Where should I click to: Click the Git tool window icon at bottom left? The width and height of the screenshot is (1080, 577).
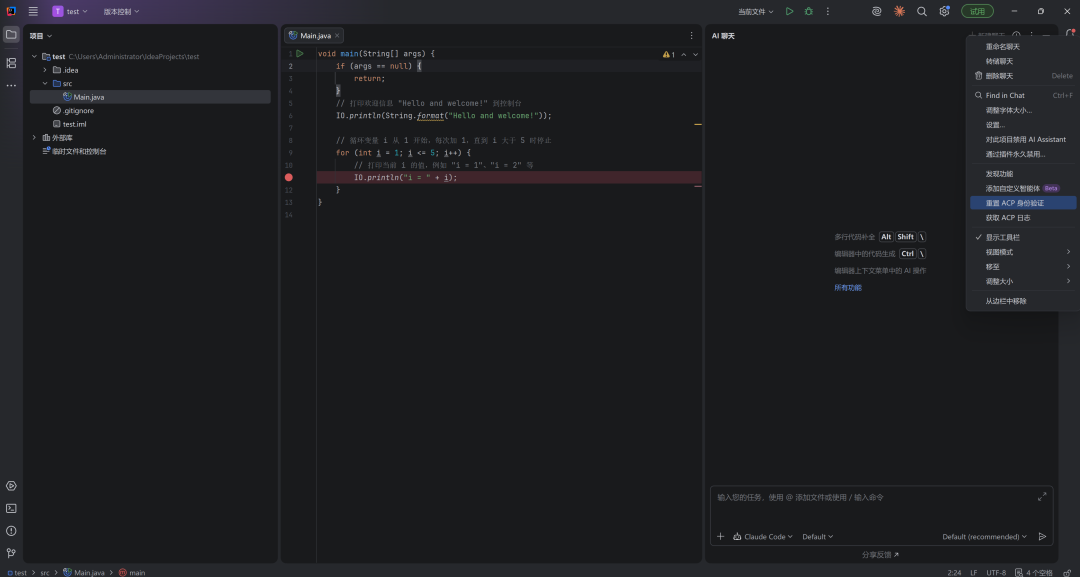pyautogui.click(x=11, y=552)
